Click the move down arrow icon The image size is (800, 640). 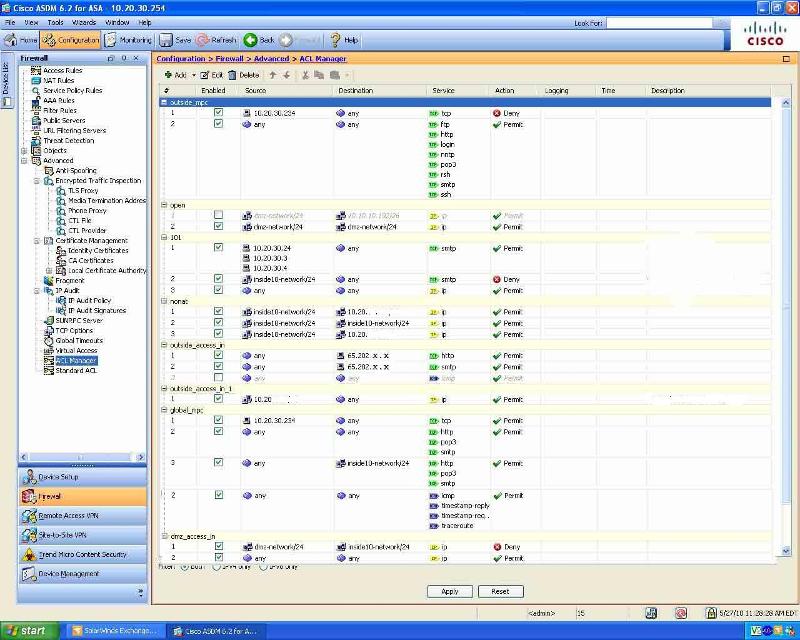pos(287,75)
